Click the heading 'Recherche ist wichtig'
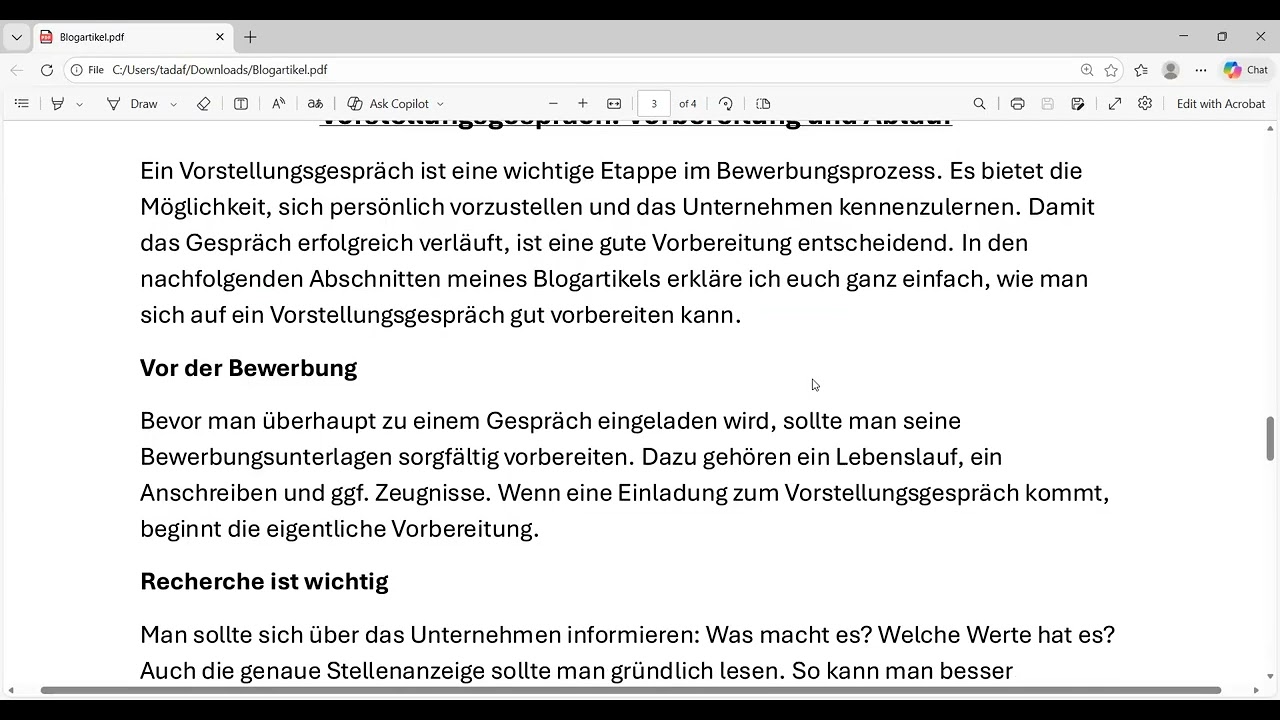Screen dimensions: 1280x720 pyautogui.click(x=264, y=582)
